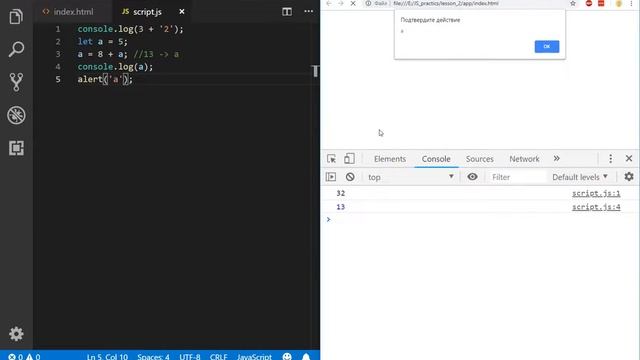Image resolution: width=640 pixels, height=360 pixels.
Task: Click console output value 32
Action: [x=340, y=193]
